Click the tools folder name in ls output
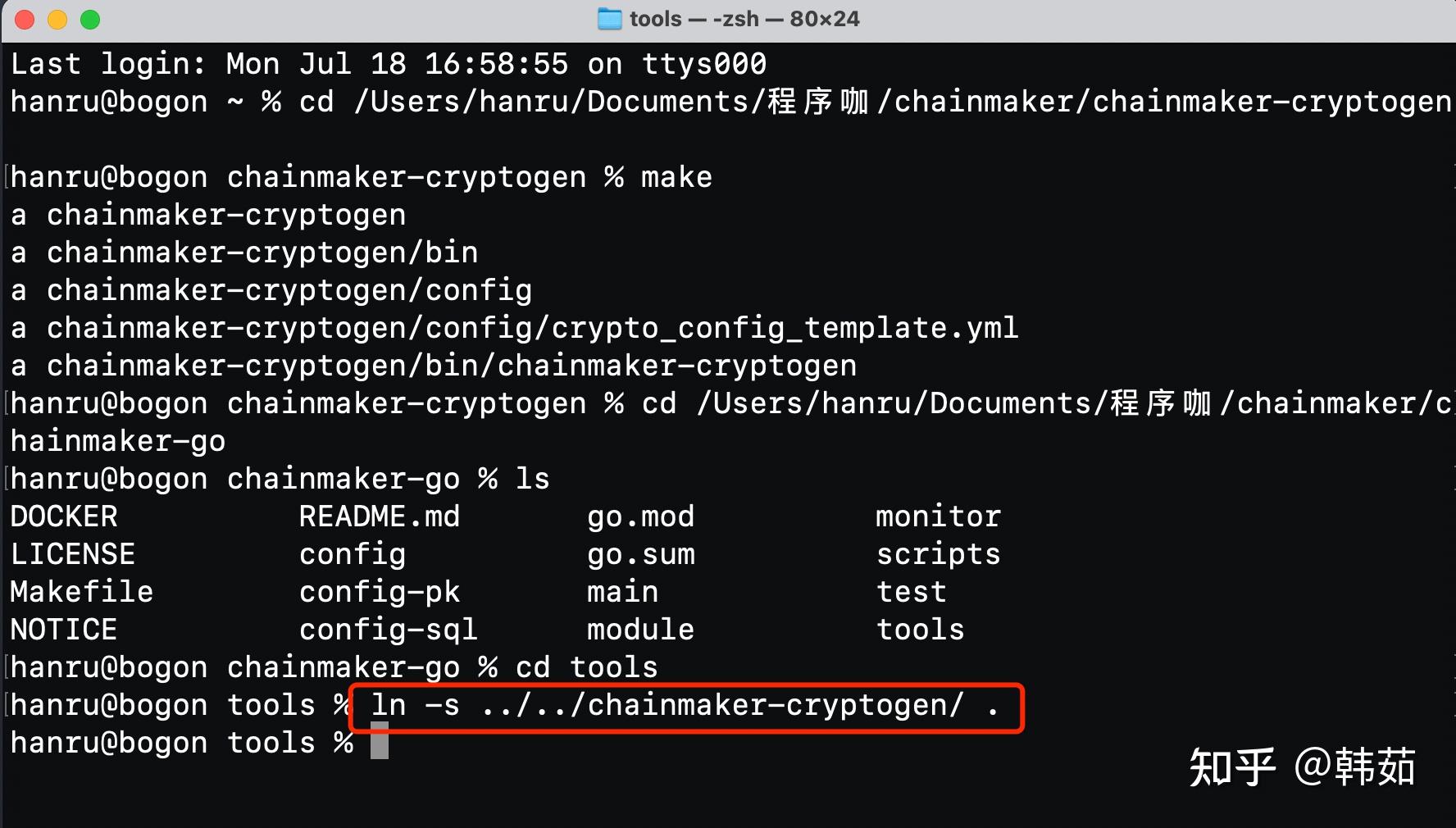 tap(920, 629)
